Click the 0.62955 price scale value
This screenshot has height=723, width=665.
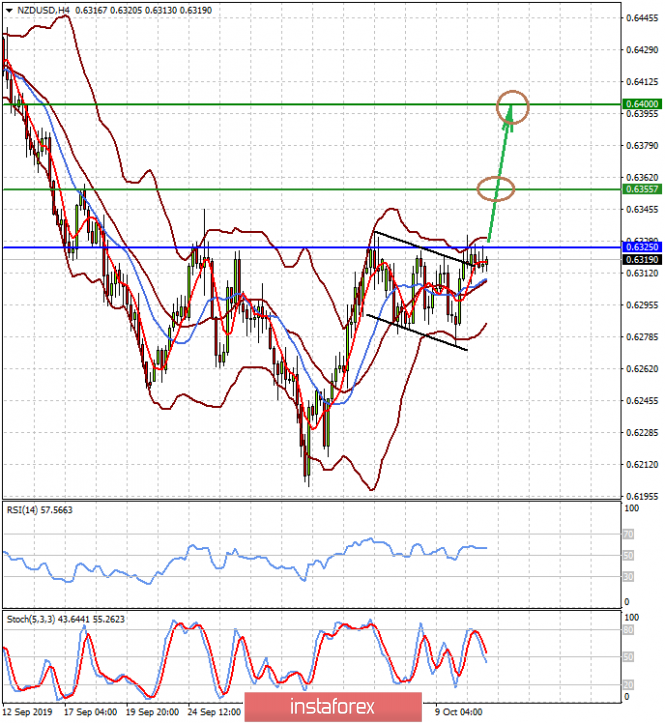[x=642, y=305]
